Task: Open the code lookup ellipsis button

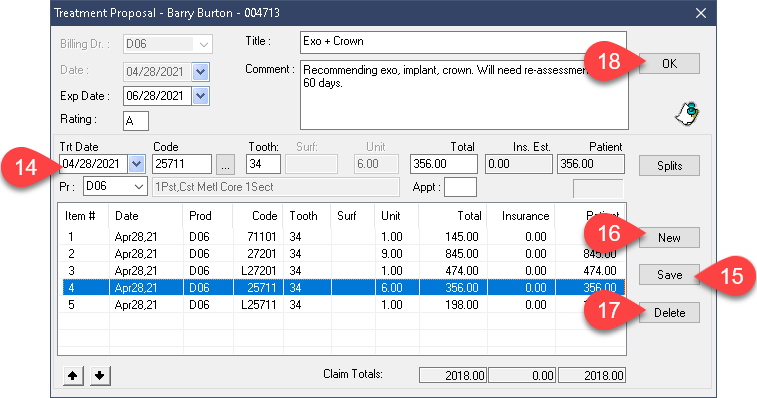Action: (225, 164)
